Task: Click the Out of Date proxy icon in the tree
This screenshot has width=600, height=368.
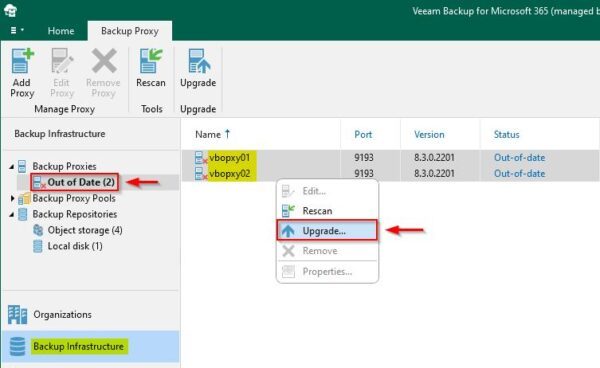Action: (x=38, y=182)
